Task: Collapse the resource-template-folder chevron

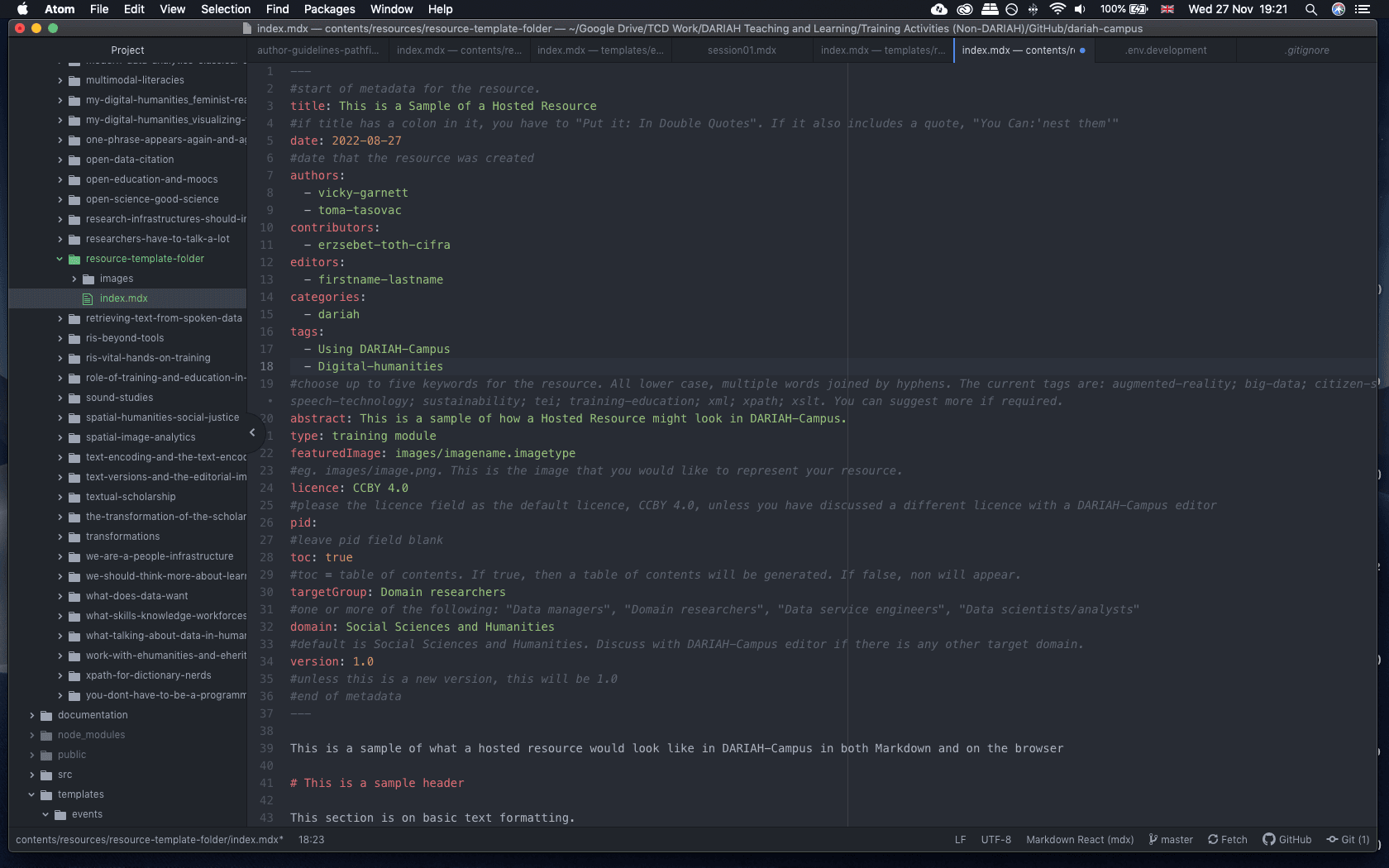Action: [x=60, y=259]
